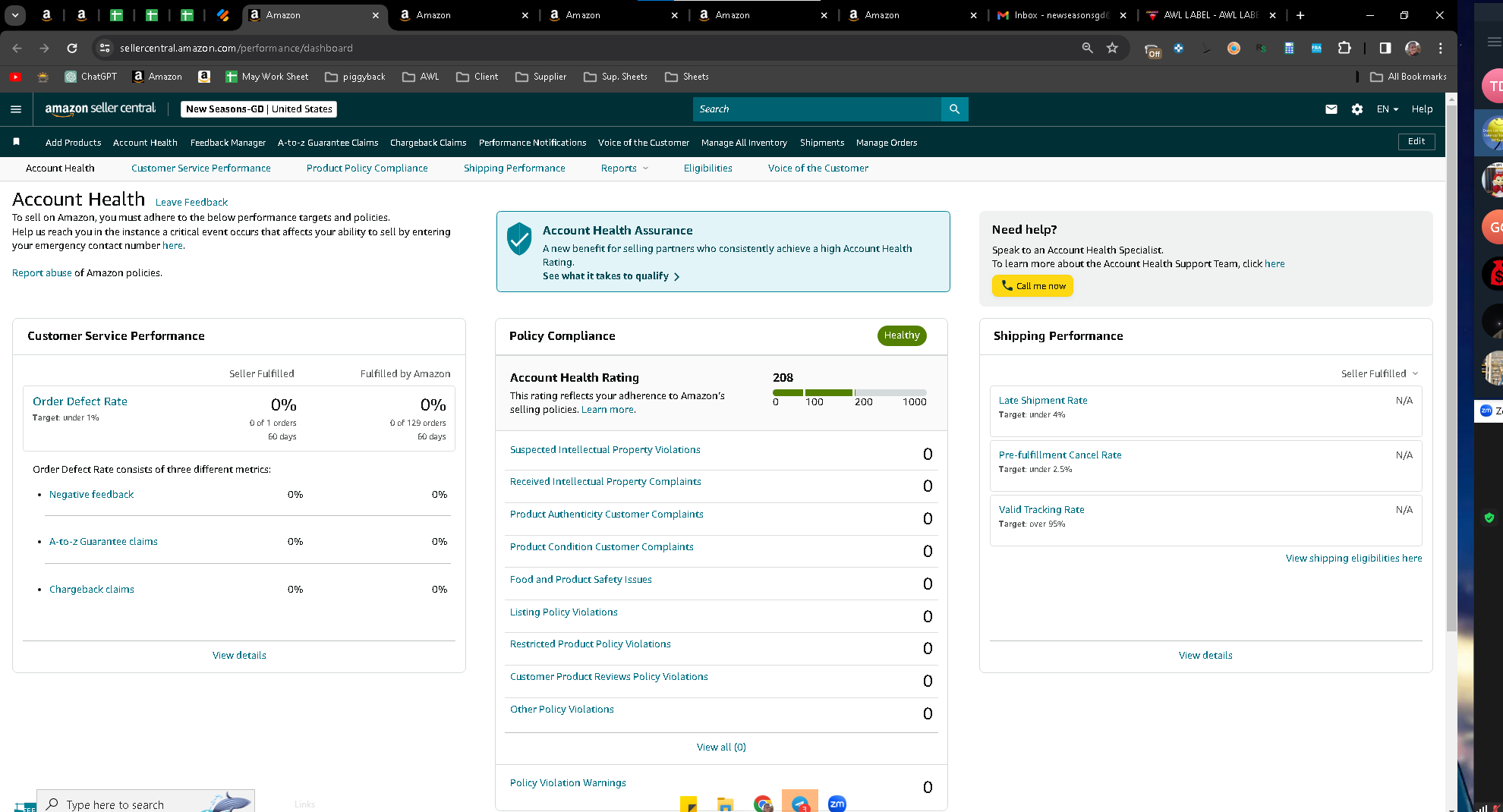Click the bookmark flag icon in the favorites bar
The width and height of the screenshot is (1503, 812).
[16, 142]
